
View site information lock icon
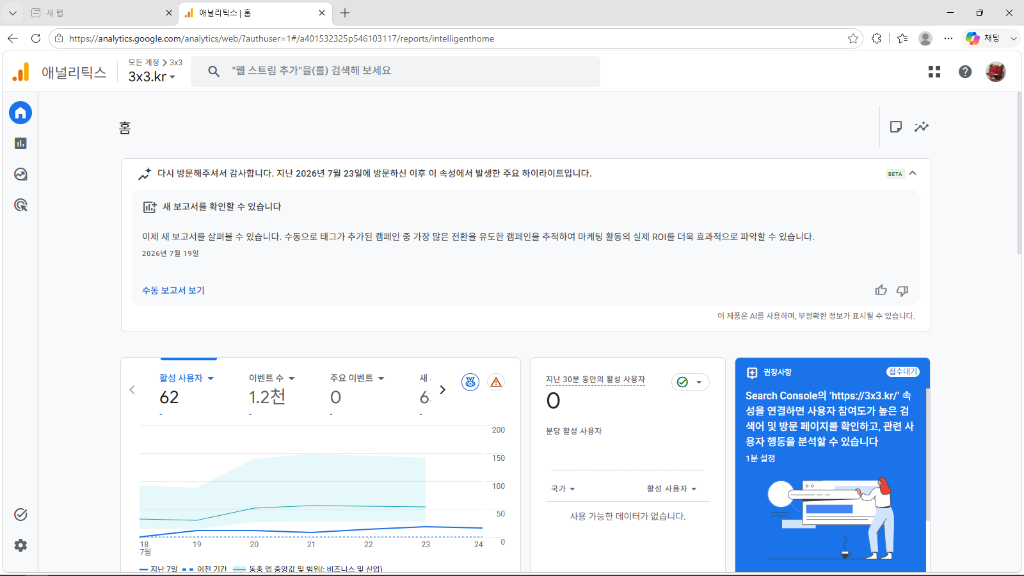coord(59,39)
